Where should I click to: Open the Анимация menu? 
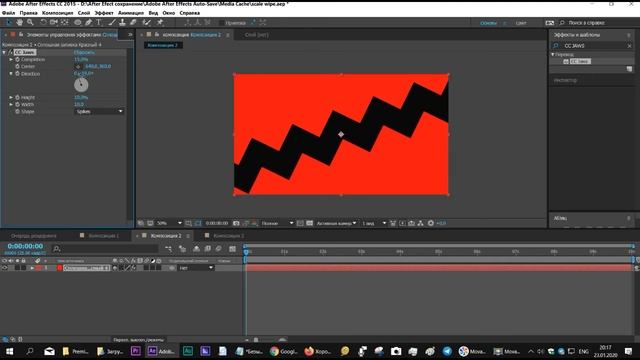point(131,13)
